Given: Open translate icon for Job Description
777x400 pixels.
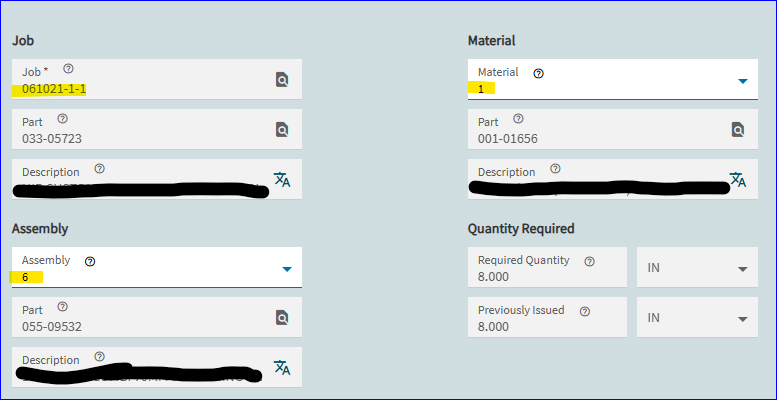Looking at the screenshot, I should pos(282,180).
